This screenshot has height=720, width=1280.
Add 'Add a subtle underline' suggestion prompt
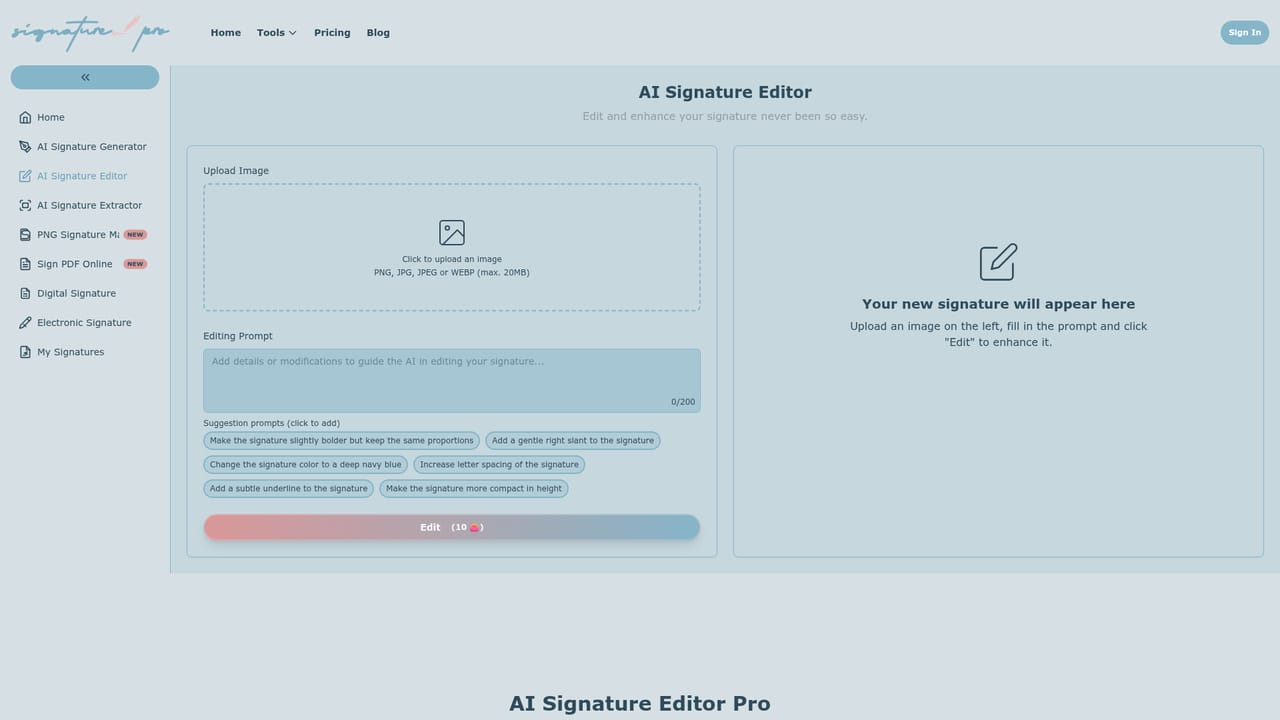[x=288, y=488]
